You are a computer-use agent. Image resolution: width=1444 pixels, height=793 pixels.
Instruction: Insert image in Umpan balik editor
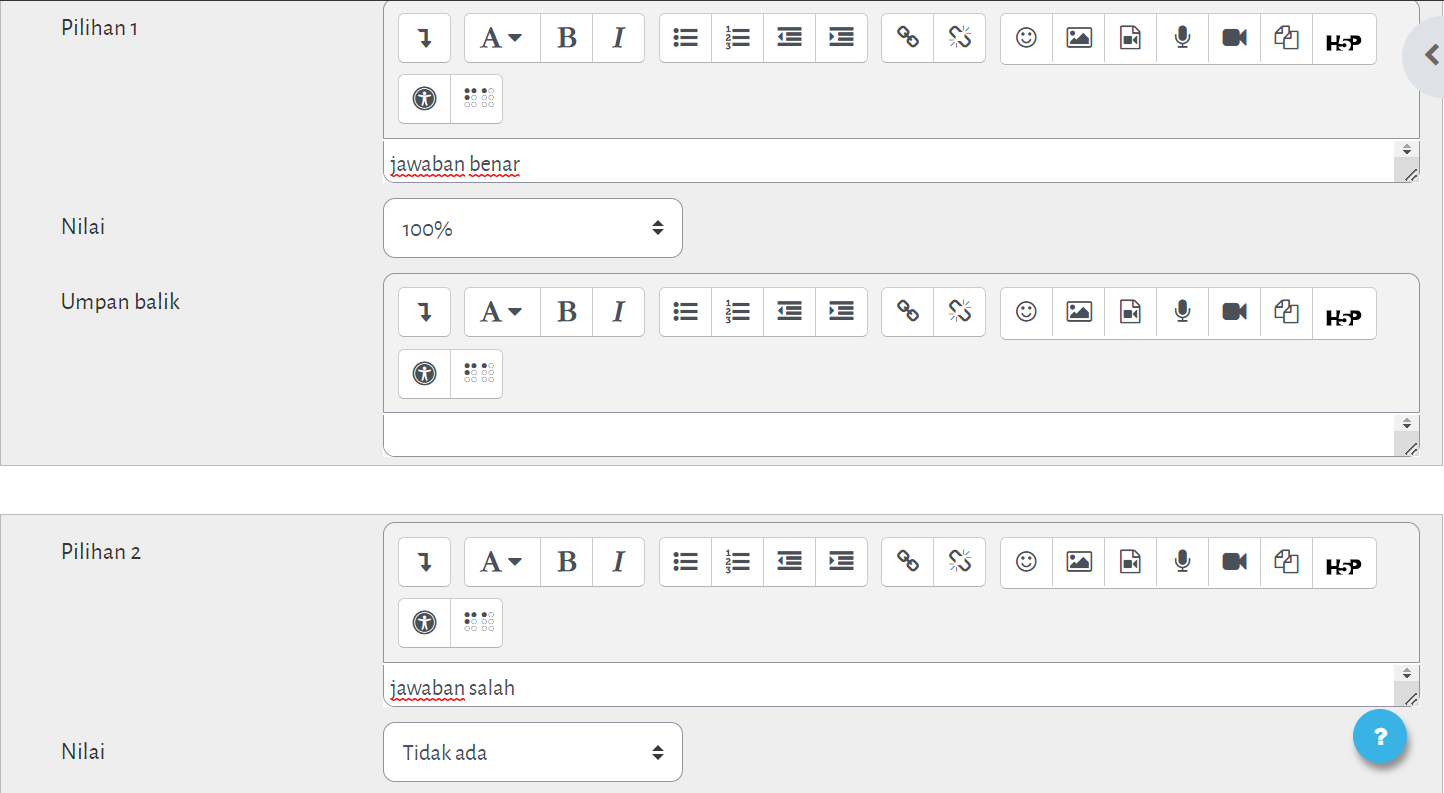click(1078, 312)
